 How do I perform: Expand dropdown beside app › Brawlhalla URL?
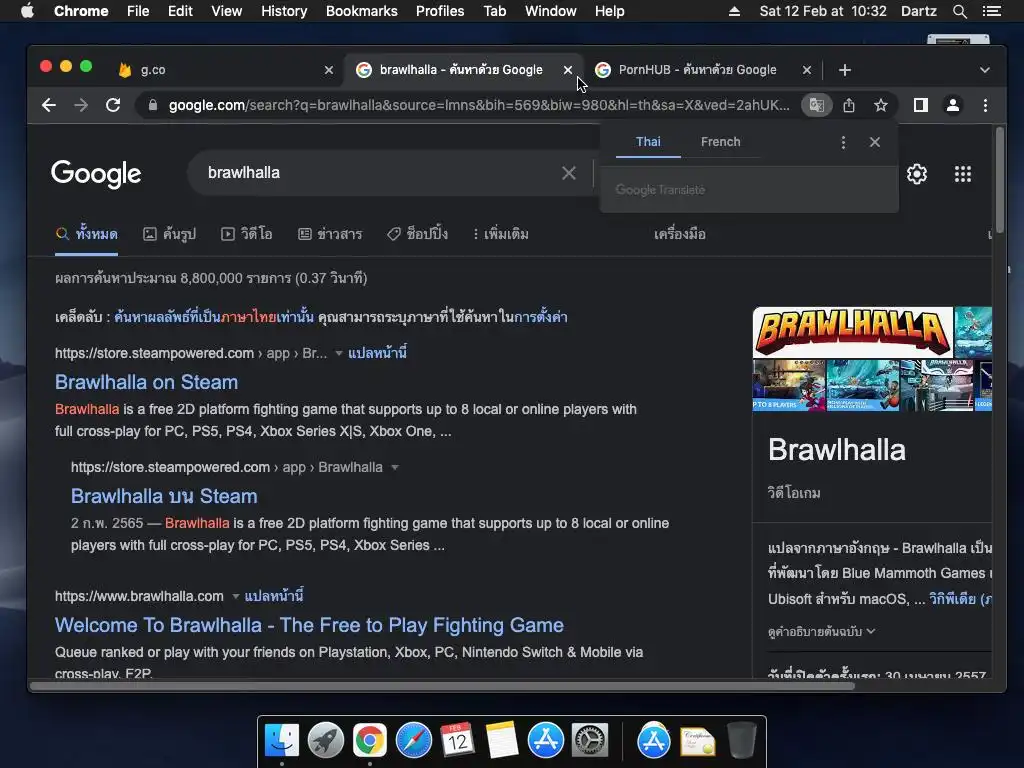pos(394,468)
